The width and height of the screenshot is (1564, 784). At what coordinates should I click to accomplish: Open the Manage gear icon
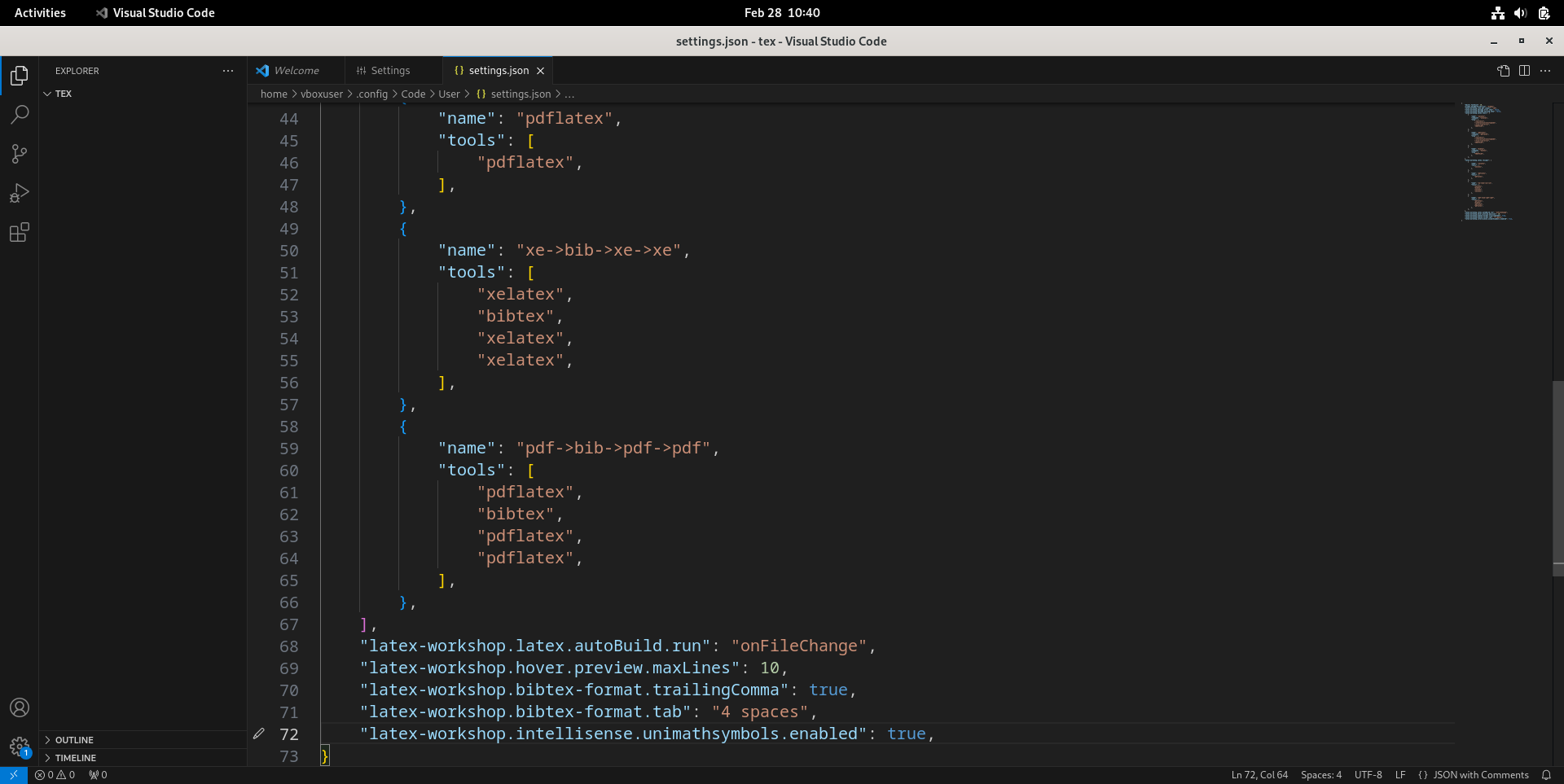tap(20, 747)
